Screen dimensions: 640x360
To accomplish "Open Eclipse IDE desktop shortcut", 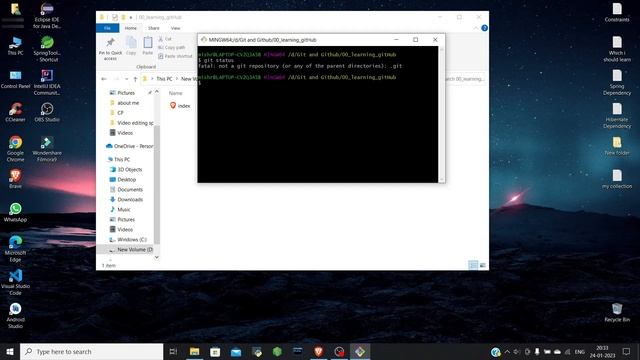I will 47,16.
